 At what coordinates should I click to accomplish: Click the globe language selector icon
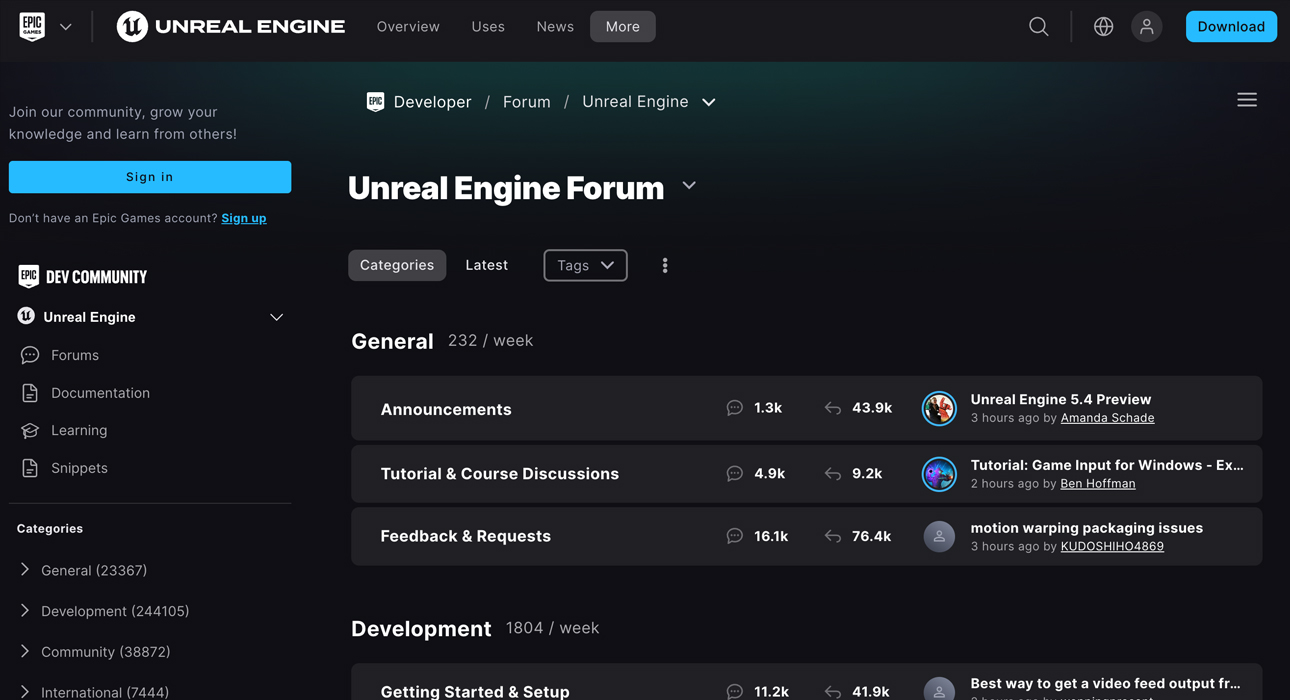1103,26
